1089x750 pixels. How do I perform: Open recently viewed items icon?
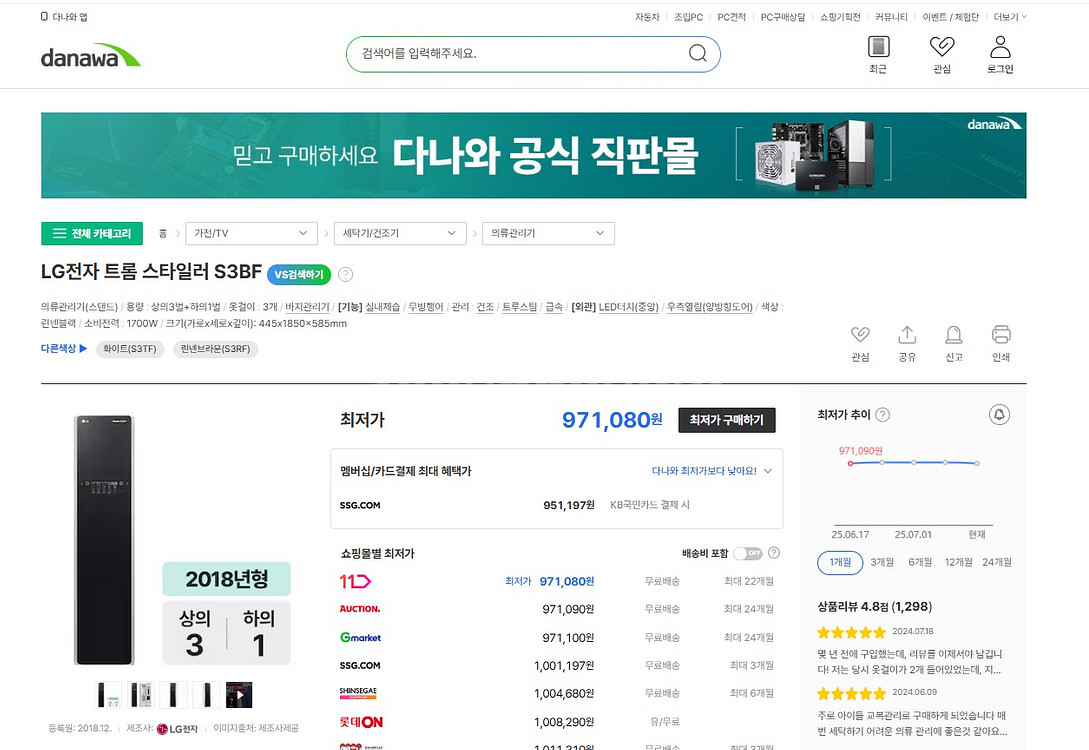click(879, 47)
